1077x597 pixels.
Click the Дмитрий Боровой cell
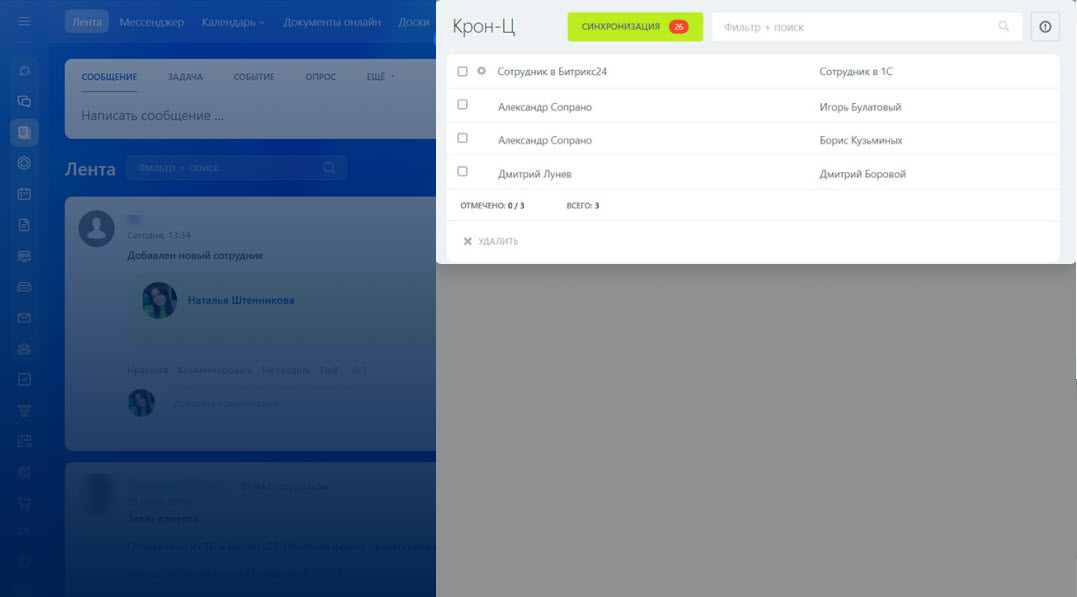point(862,174)
